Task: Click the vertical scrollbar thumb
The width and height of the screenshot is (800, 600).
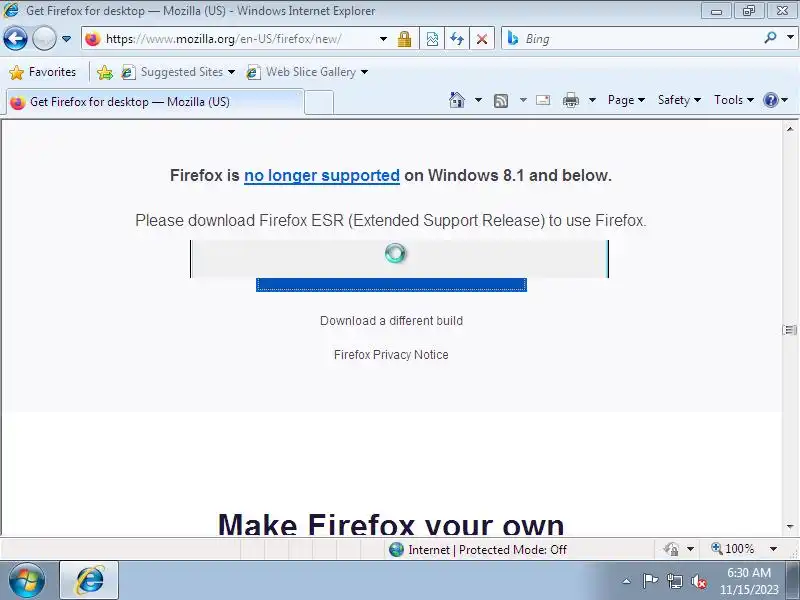Action: [790, 330]
